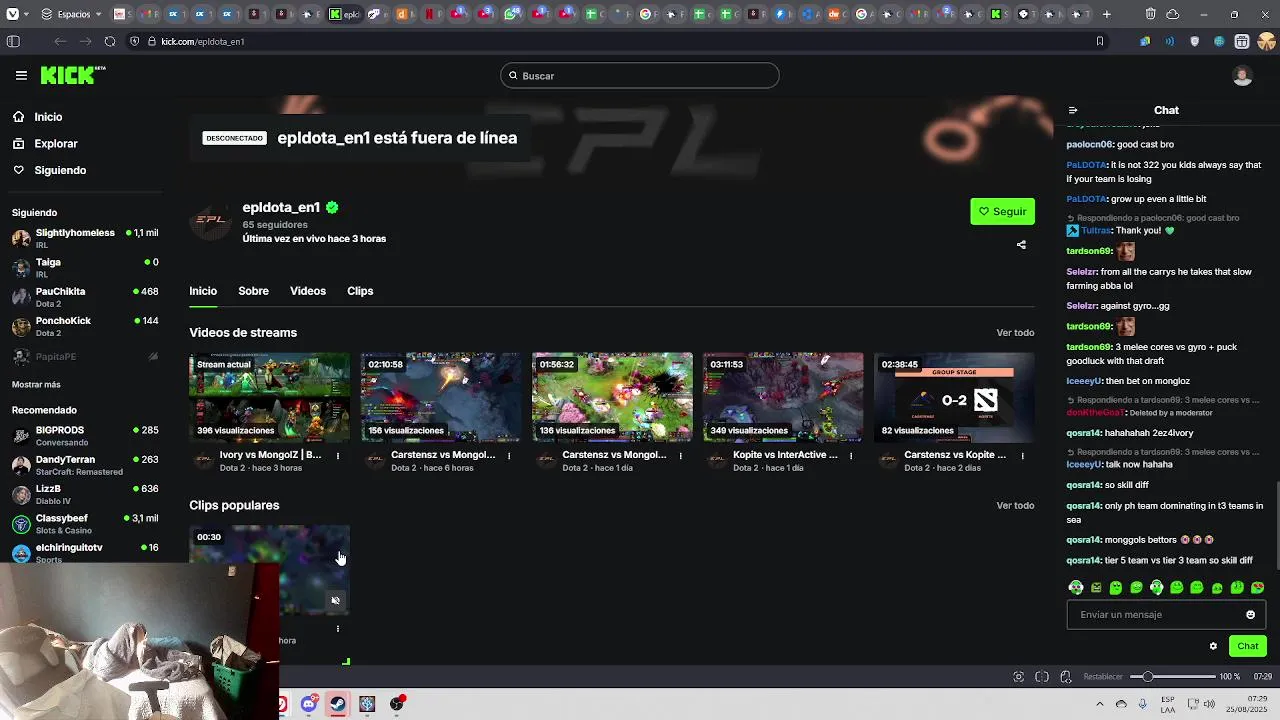The width and height of the screenshot is (1280, 720).
Task: Click the capture page icon in status bar
Action: tap(1018, 677)
